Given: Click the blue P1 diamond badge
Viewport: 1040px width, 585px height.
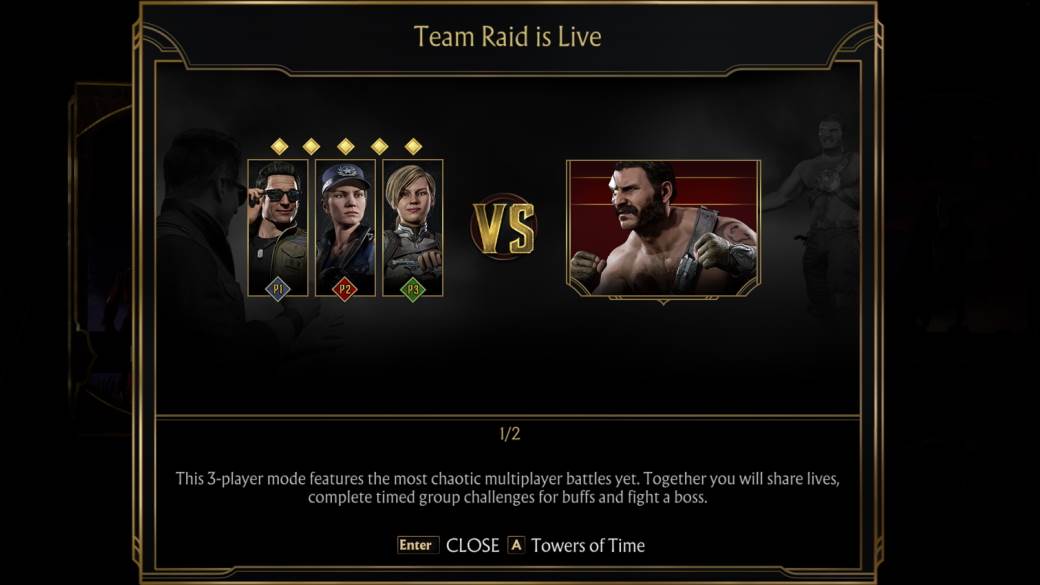Looking at the screenshot, I should [x=278, y=289].
